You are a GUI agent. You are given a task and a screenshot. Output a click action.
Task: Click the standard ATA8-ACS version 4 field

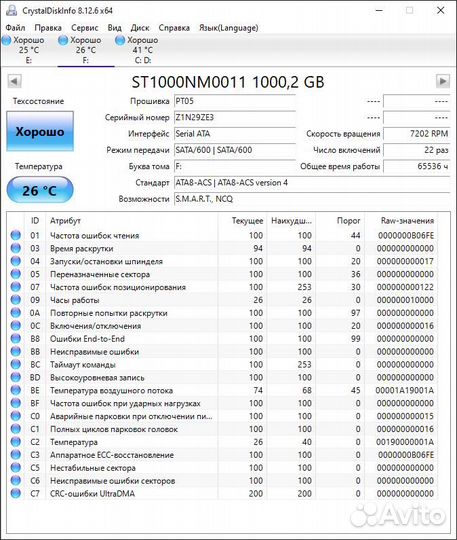click(x=312, y=183)
